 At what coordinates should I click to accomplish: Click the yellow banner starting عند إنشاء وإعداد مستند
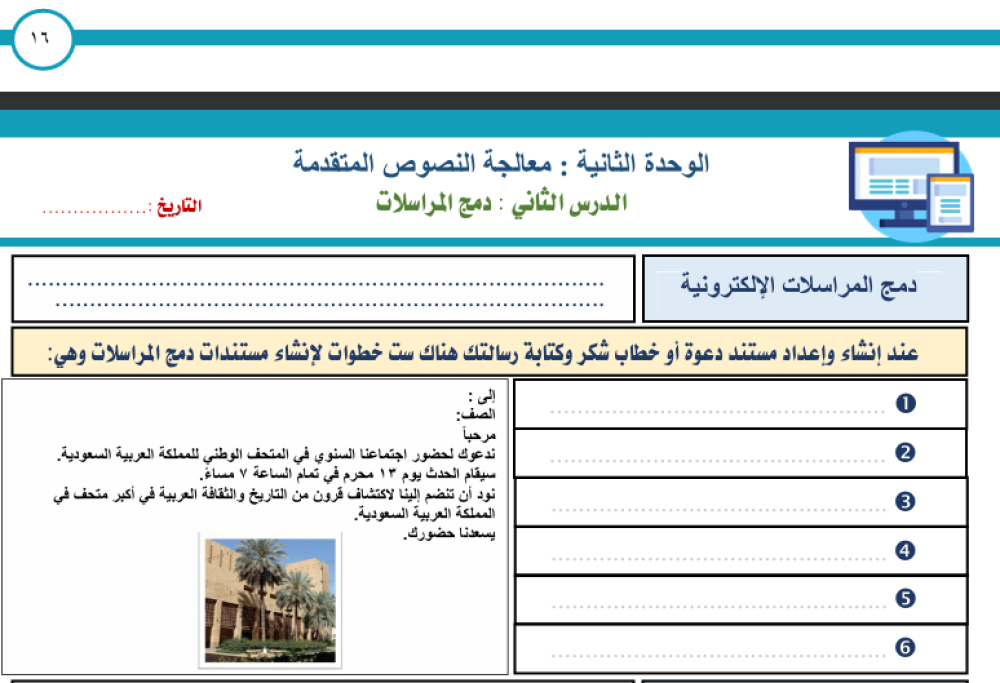point(489,352)
